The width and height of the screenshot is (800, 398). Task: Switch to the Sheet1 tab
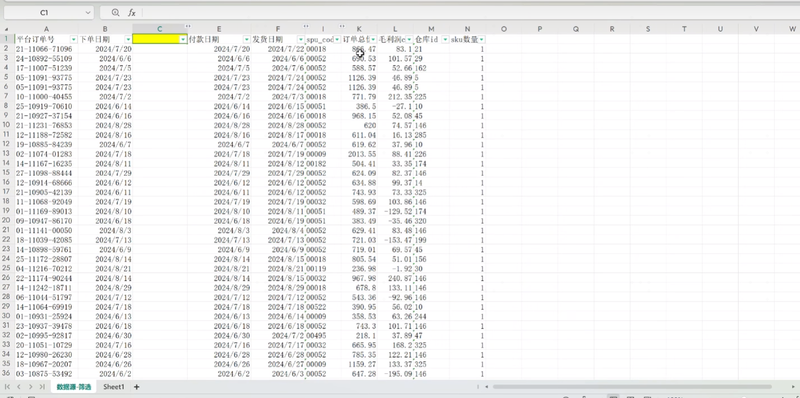point(114,387)
